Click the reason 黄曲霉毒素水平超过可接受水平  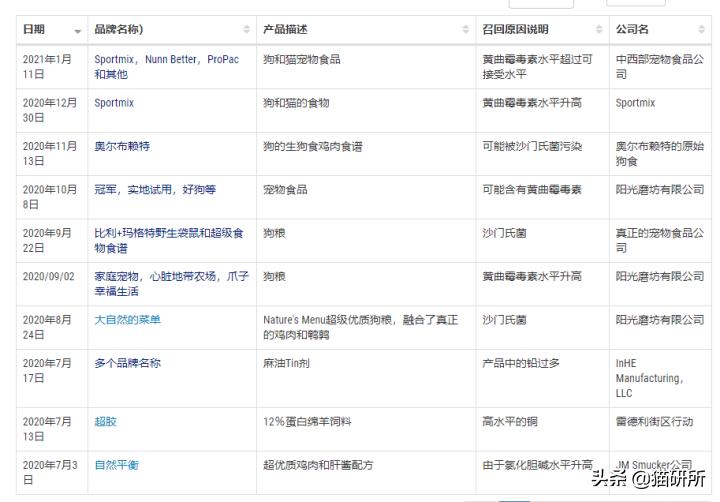point(537,67)
